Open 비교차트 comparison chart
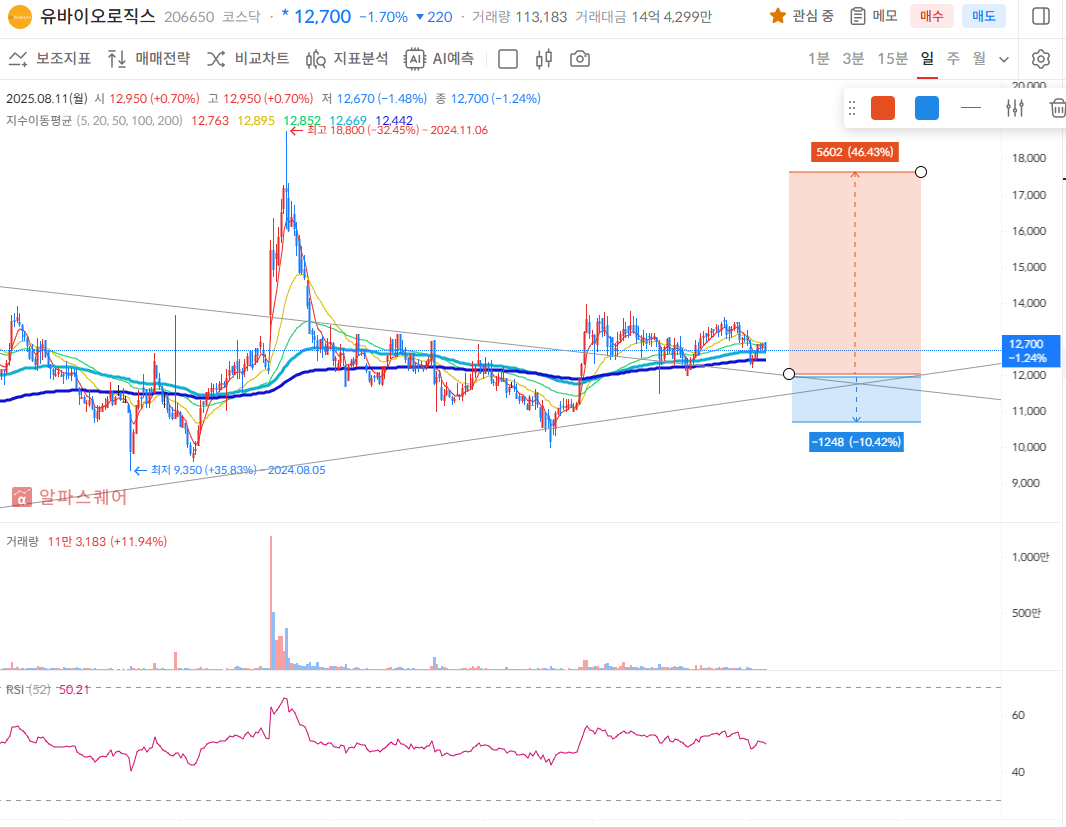The width and height of the screenshot is (1066, 827). coord(248,59)
